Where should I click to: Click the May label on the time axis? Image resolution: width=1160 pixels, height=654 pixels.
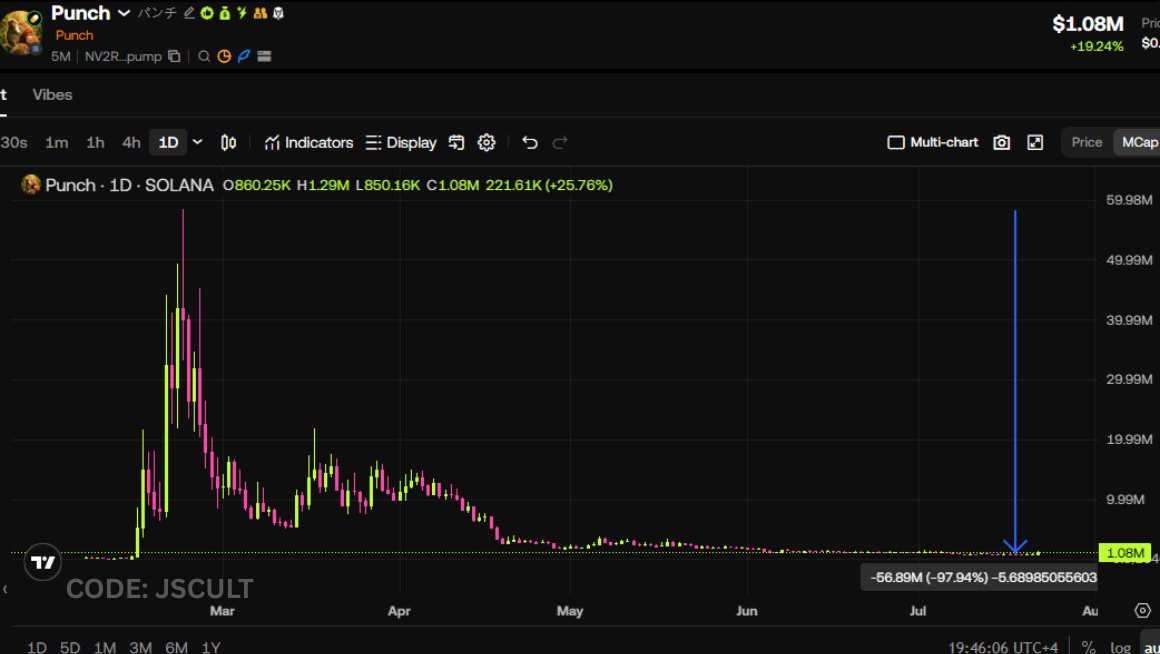[570, 611]
